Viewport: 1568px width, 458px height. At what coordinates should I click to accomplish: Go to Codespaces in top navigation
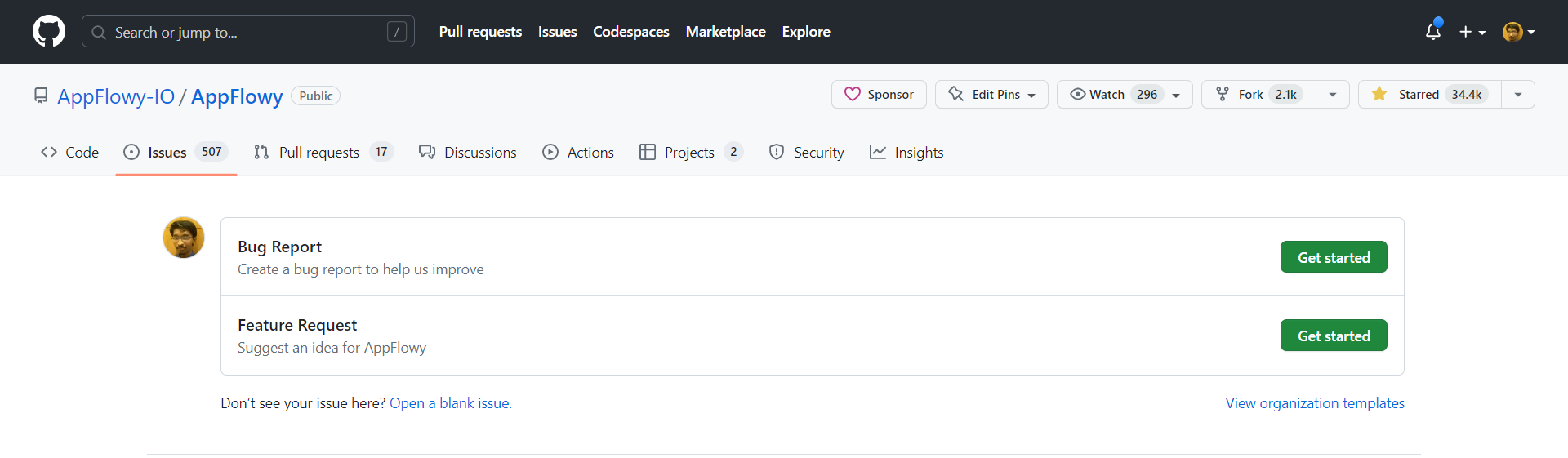[x=630, y=32]
